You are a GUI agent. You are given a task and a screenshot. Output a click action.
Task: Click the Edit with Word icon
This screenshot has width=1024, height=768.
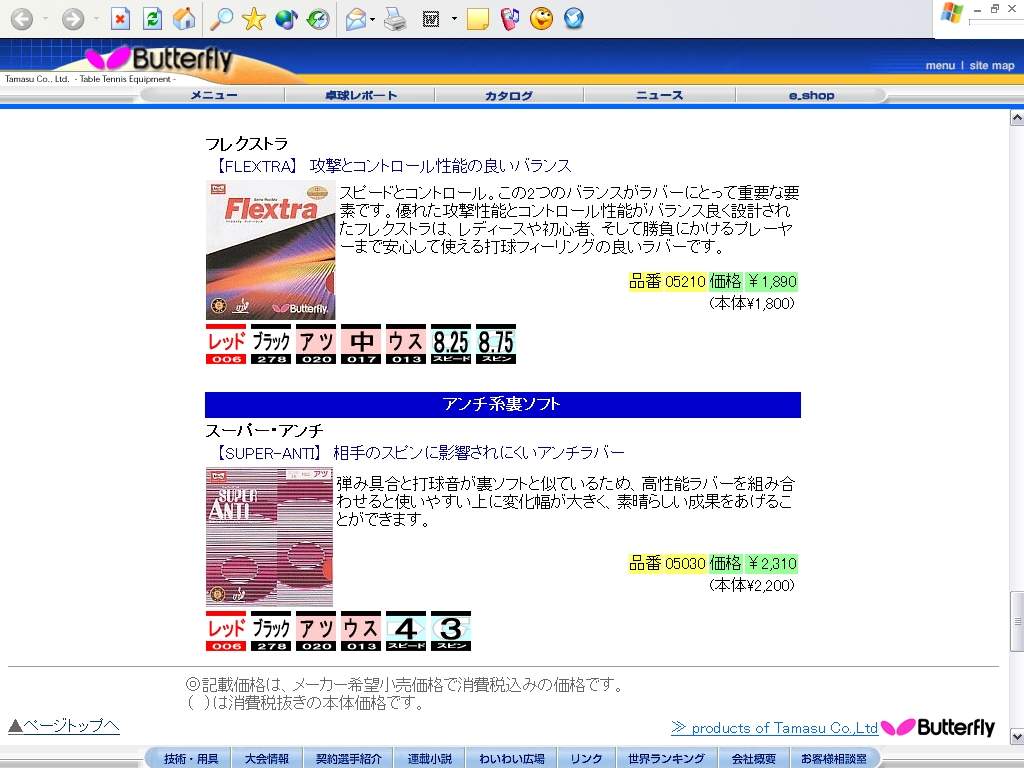click(431, 19)
